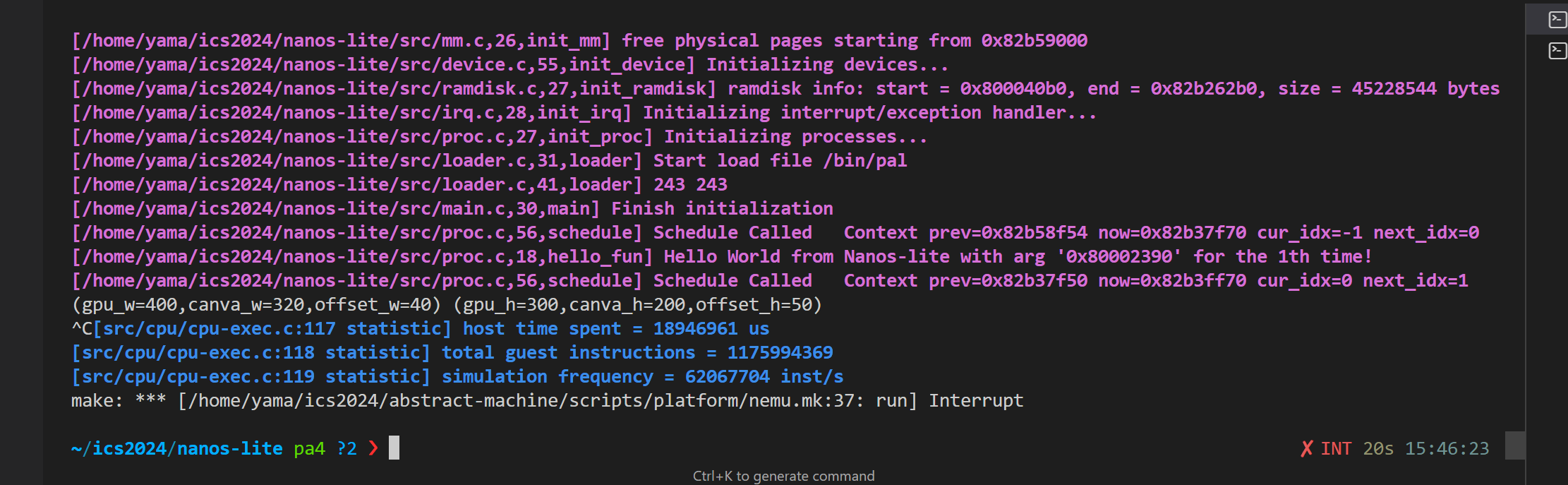Switch to the second terminal icon

click(x=1557, y=50)
